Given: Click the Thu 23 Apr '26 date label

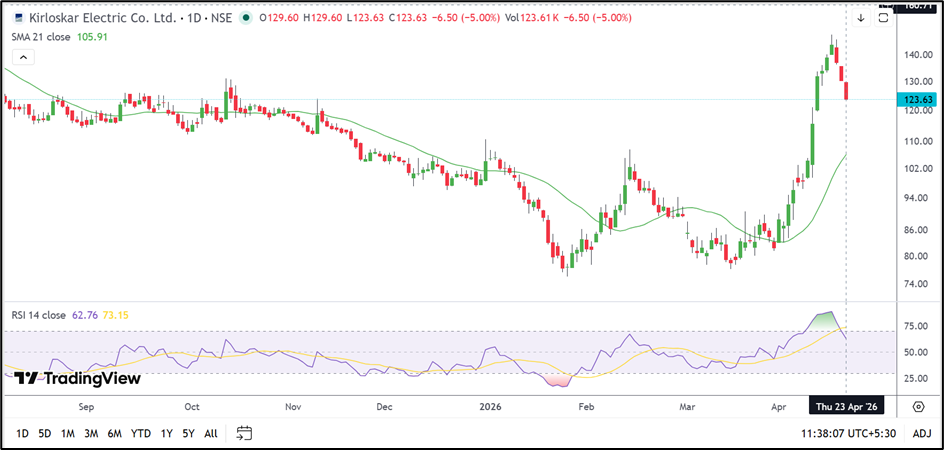Looking at the screenshot, I should [847, 407].
